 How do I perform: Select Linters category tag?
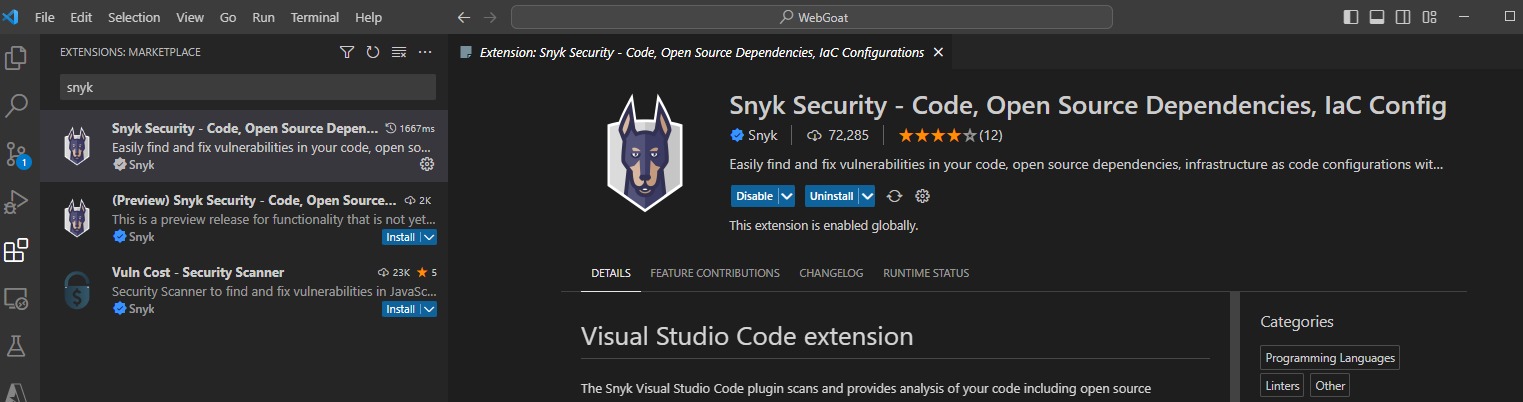[1283, 385]
